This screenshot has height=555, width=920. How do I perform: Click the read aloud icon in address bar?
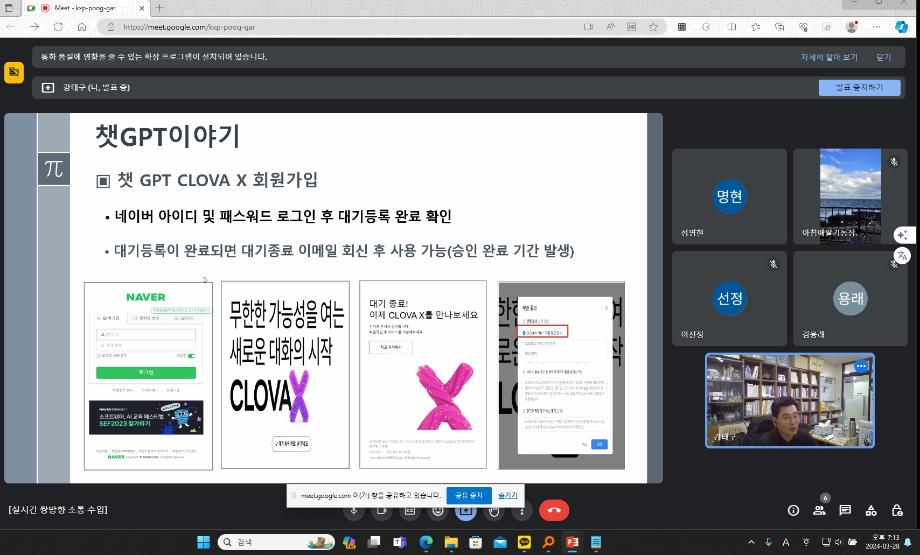[x=610, y=27]
